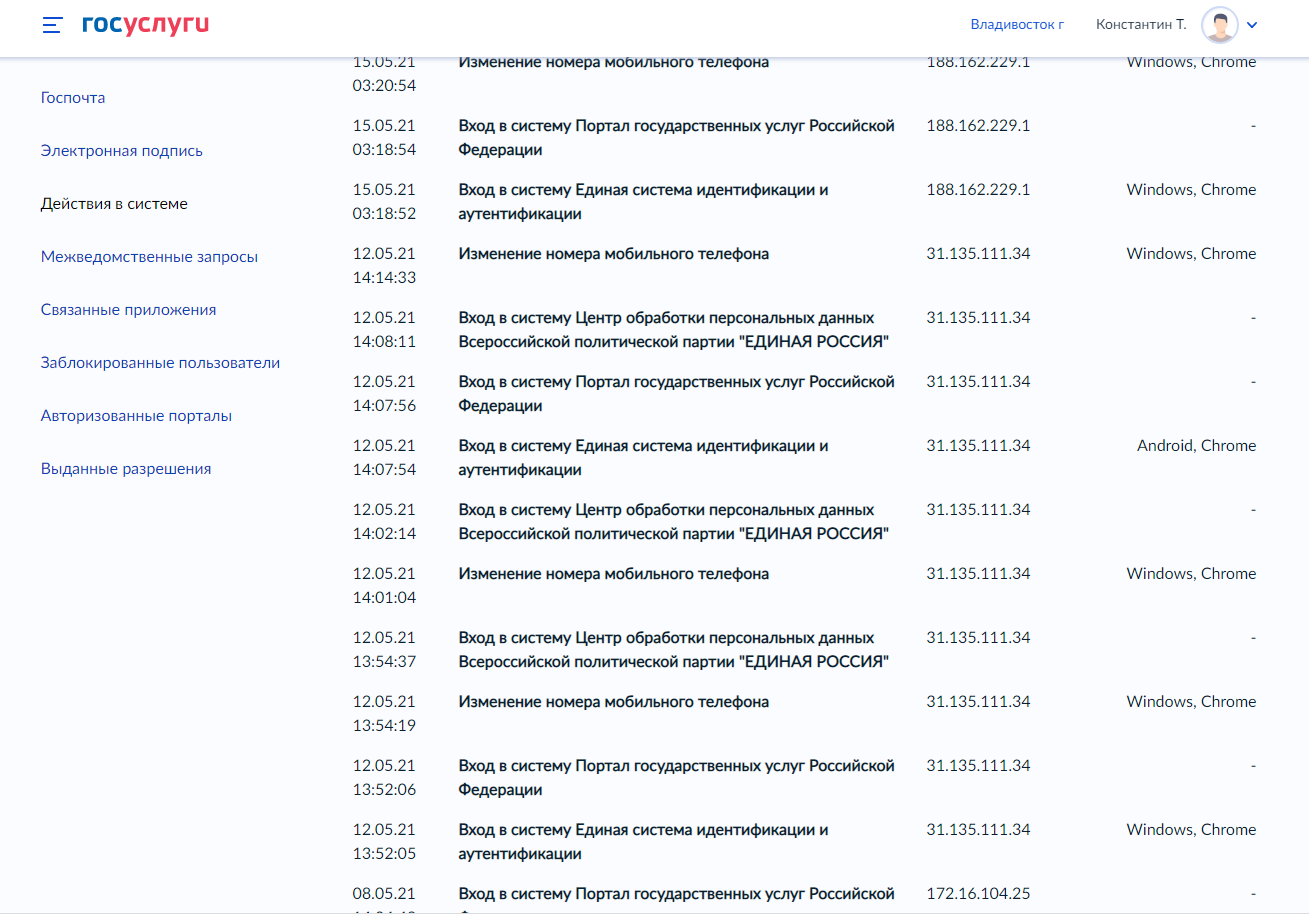Click the Госуслуги logo

(145, 25)
